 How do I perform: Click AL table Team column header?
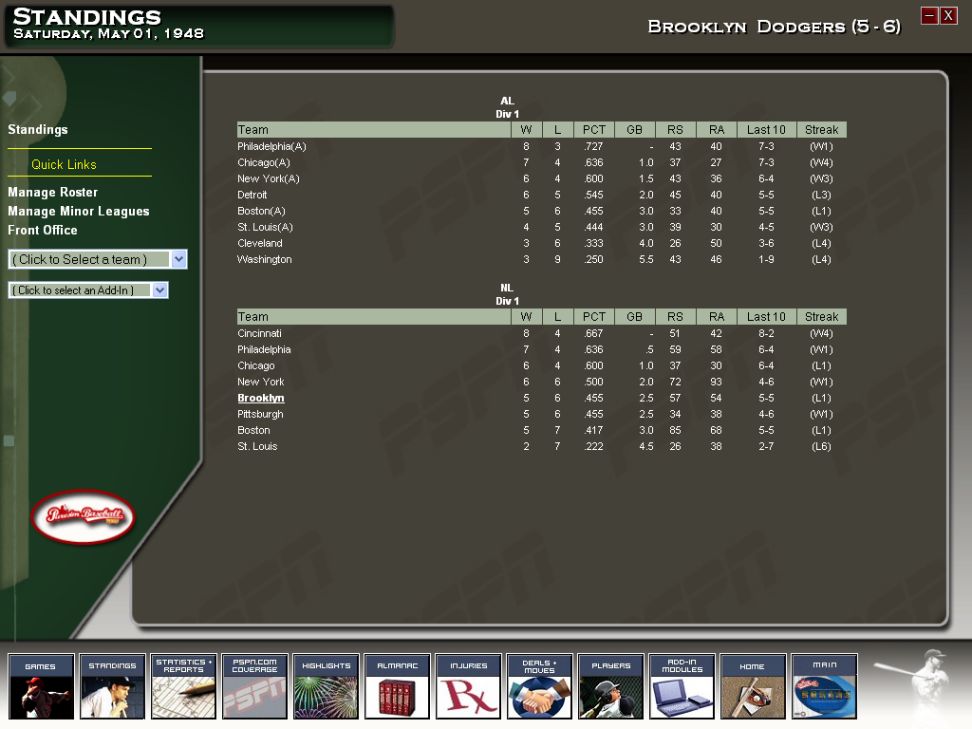pyautogui.click(x=374, y=130)
